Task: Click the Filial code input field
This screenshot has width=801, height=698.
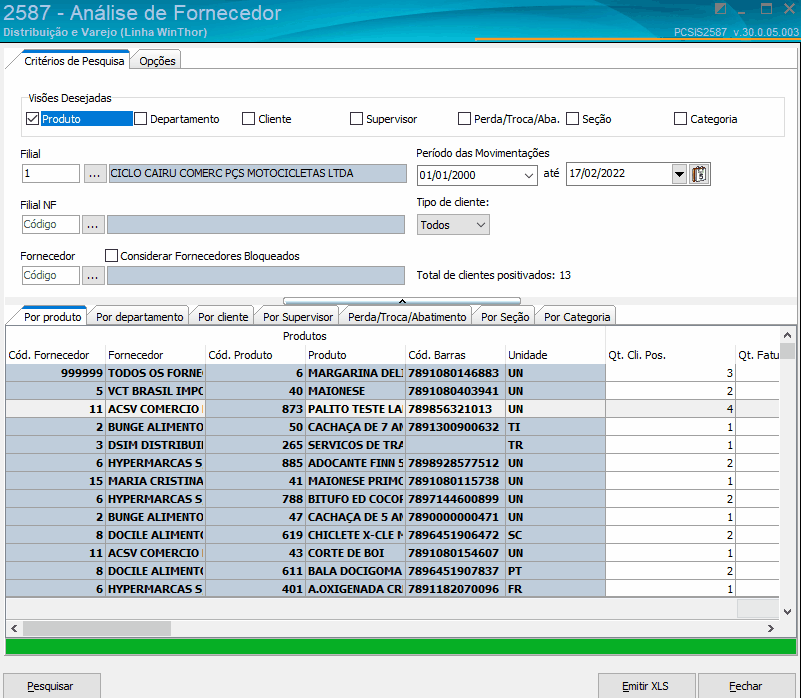Action: point(51,174)
